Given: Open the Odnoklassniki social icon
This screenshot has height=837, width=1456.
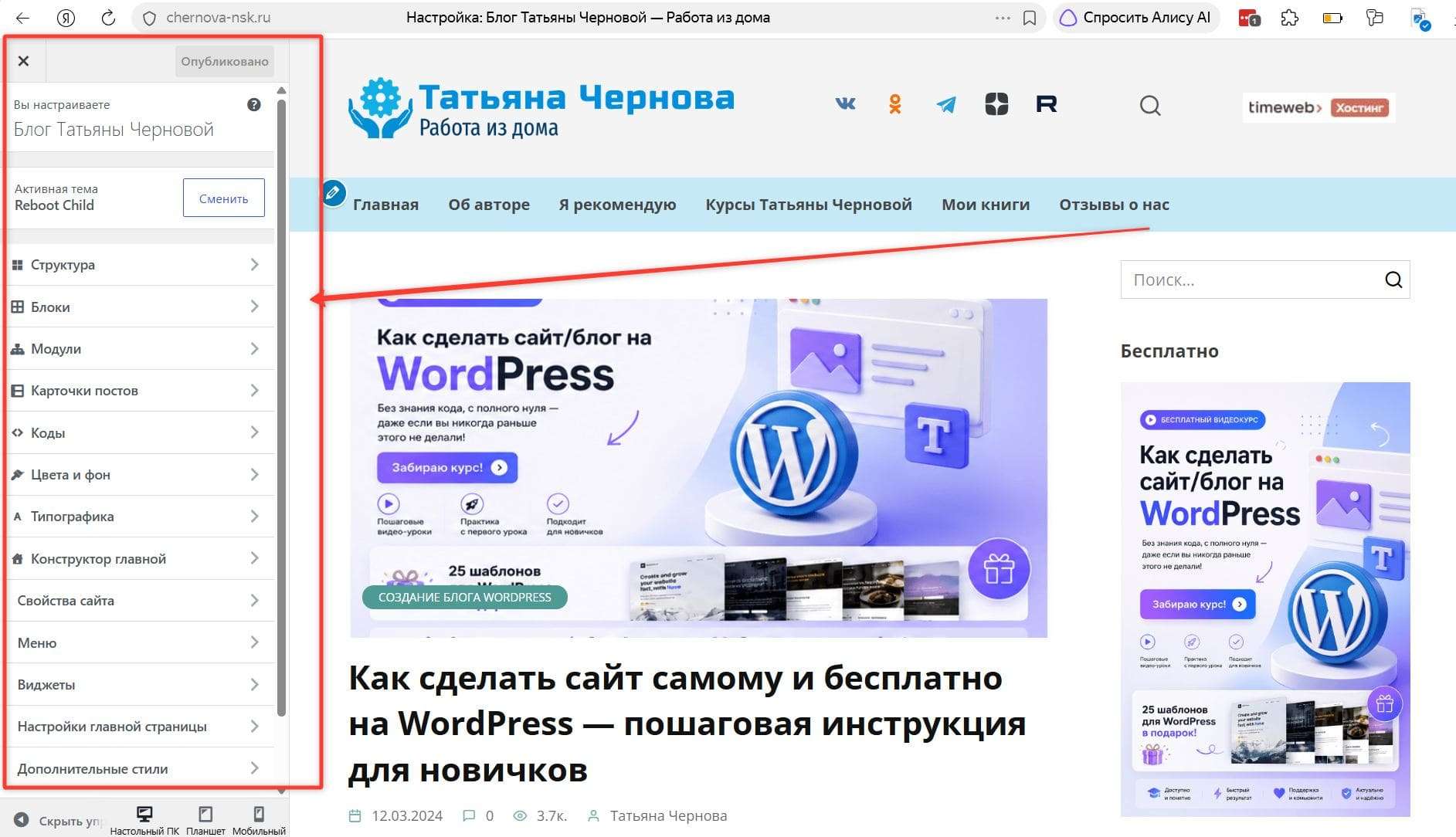Looking at the screenshot, I should (x=895, y=104).
